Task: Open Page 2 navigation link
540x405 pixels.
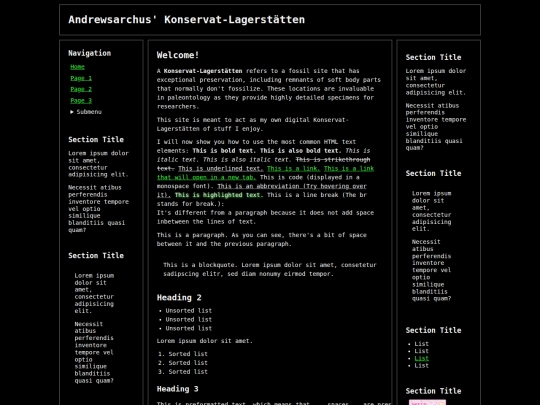Action: coord(81,89)
